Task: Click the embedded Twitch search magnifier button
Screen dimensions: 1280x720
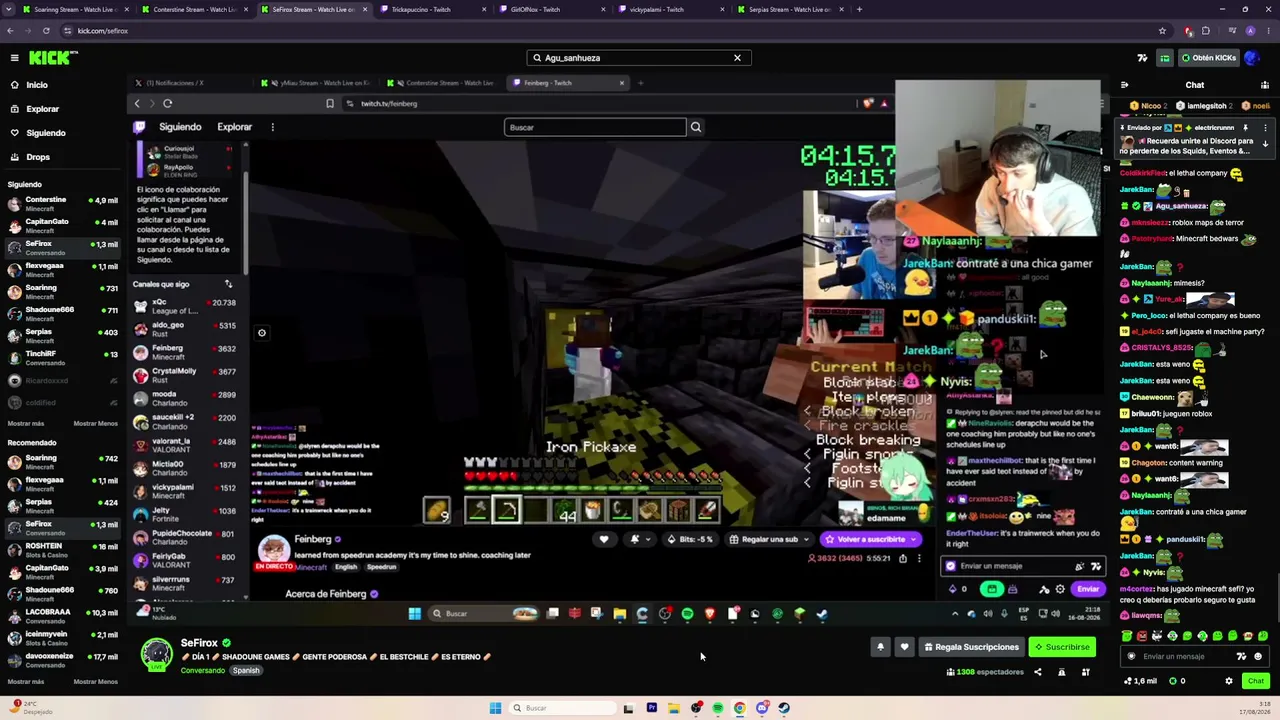Action: tap(696, 127)
